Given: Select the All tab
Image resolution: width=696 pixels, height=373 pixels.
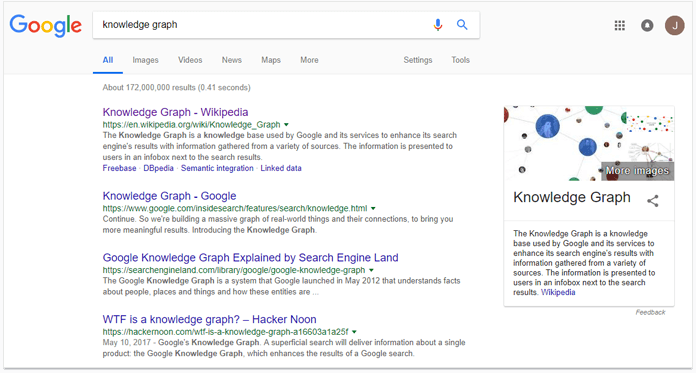Looking at the screenshot, I should click(108, 60).
